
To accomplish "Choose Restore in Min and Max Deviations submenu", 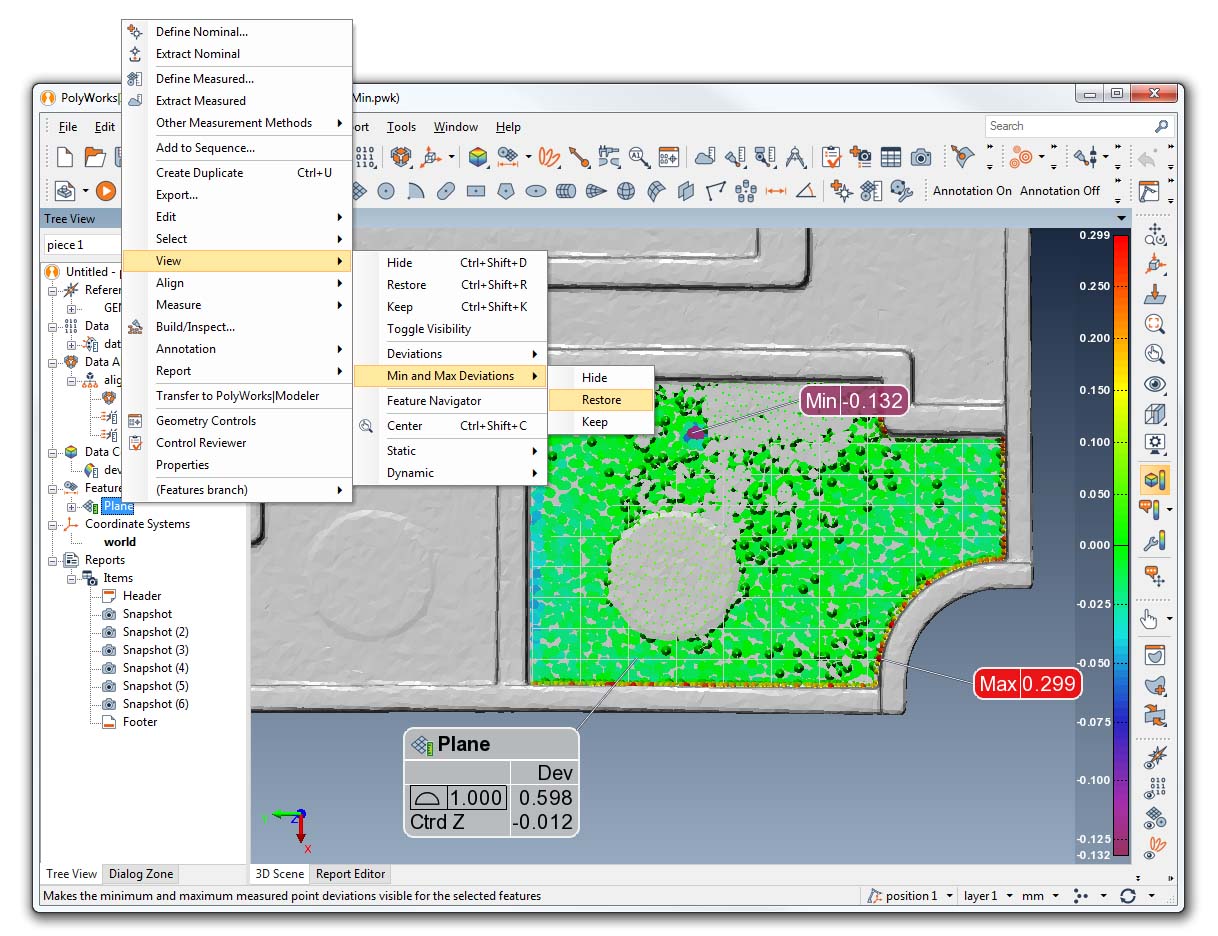I will (x=601, y=400).
